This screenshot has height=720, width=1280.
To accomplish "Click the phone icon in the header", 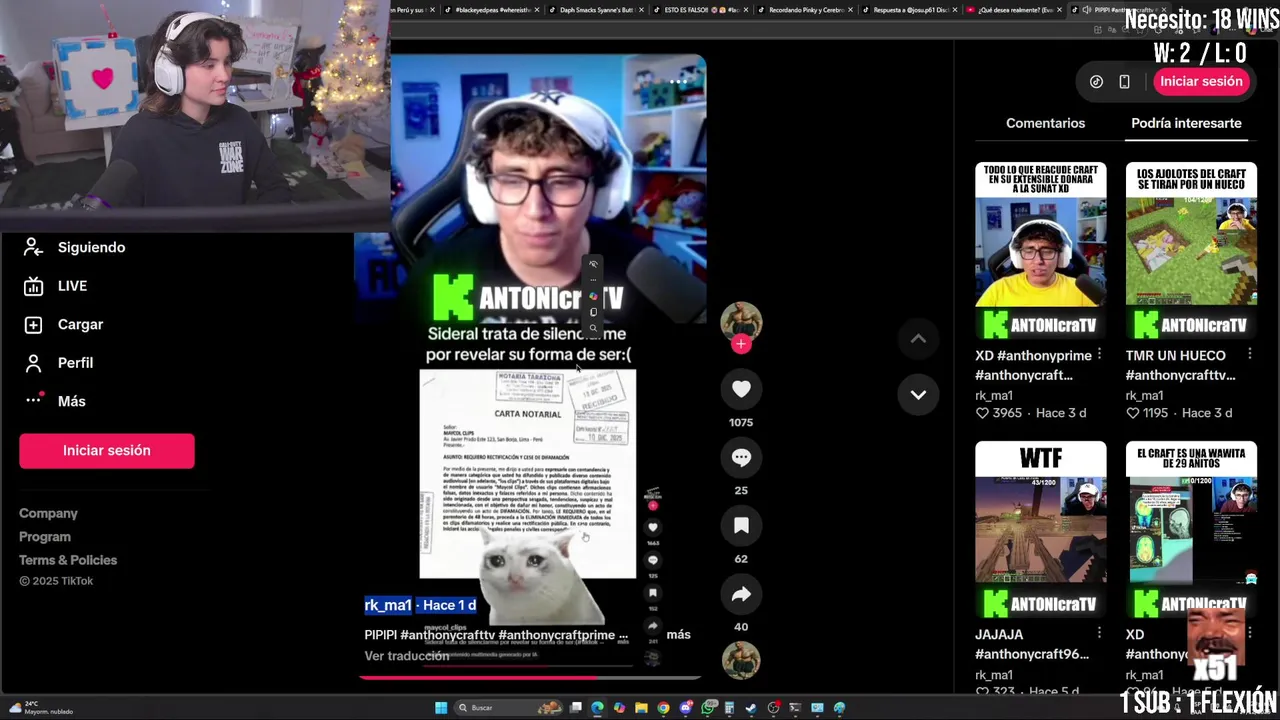I will [1124, 82].
